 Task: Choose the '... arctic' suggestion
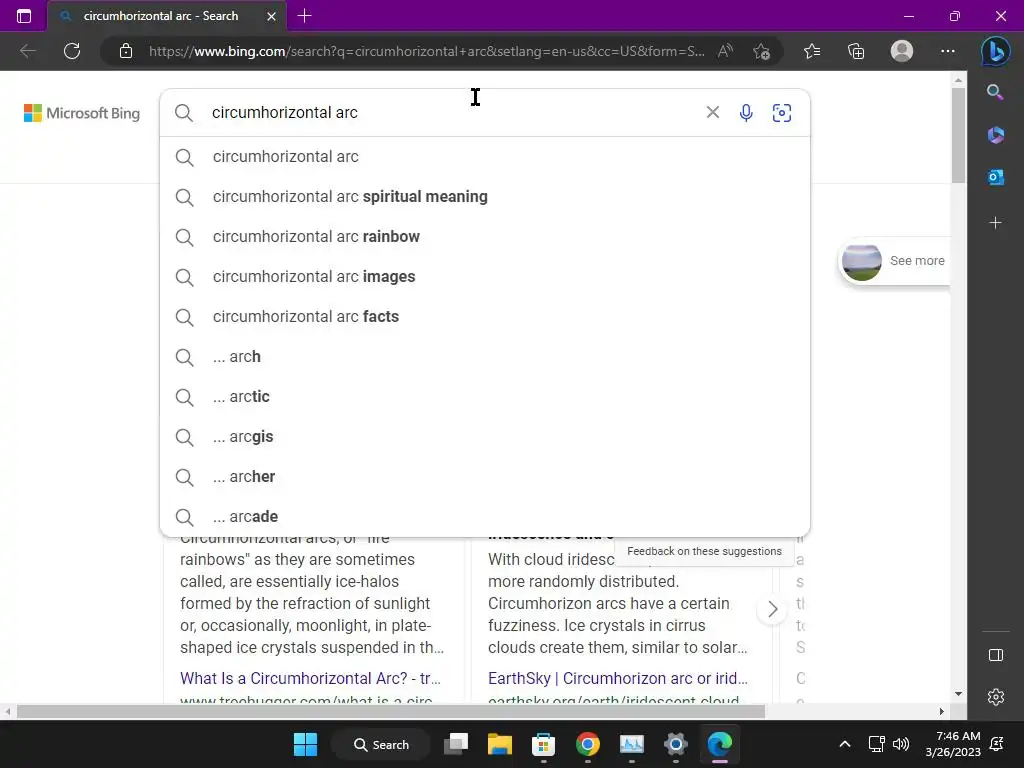485,396
